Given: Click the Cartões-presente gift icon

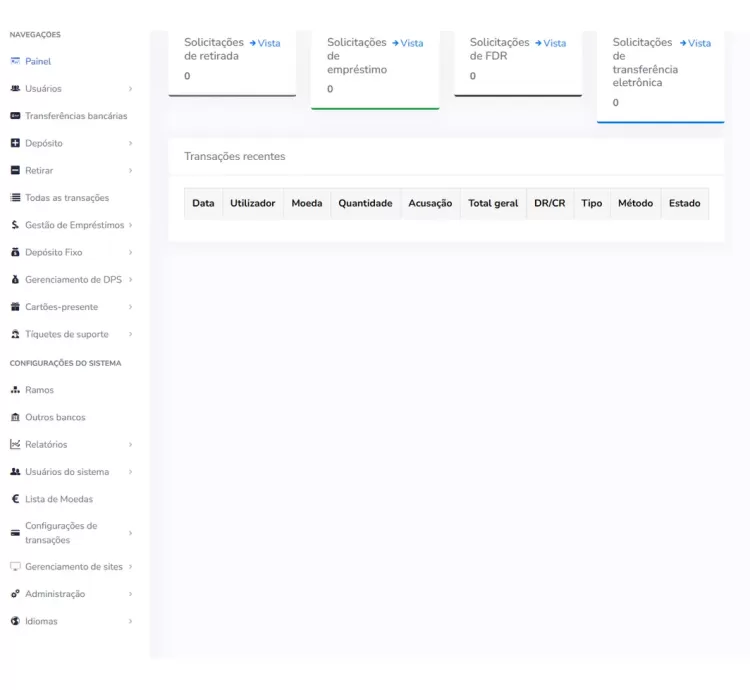Looking at the screenshot, I should [15, 307].
